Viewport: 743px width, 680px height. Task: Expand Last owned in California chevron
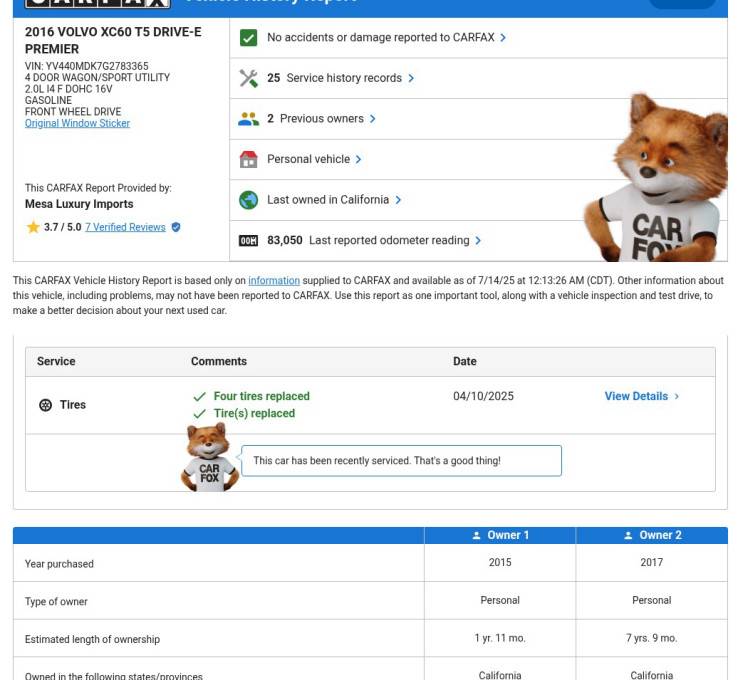[398, 200]
